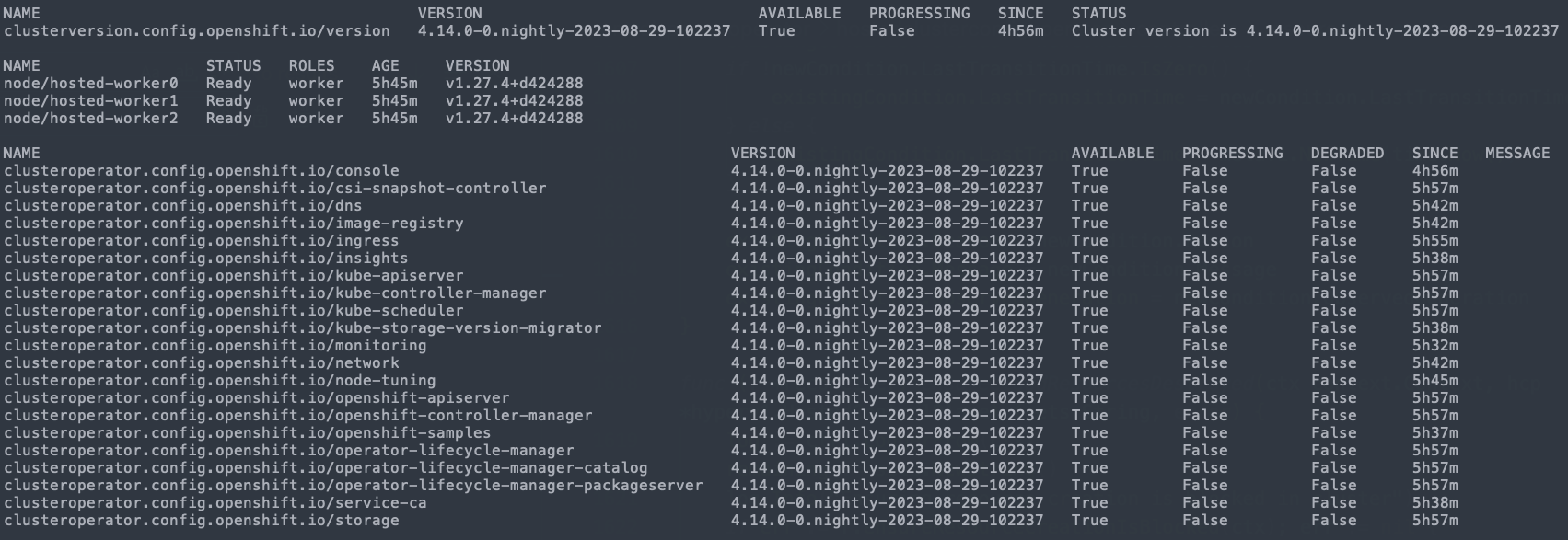Click the DEGRADED column header

pyautogui.click(x=1347, y=154)
